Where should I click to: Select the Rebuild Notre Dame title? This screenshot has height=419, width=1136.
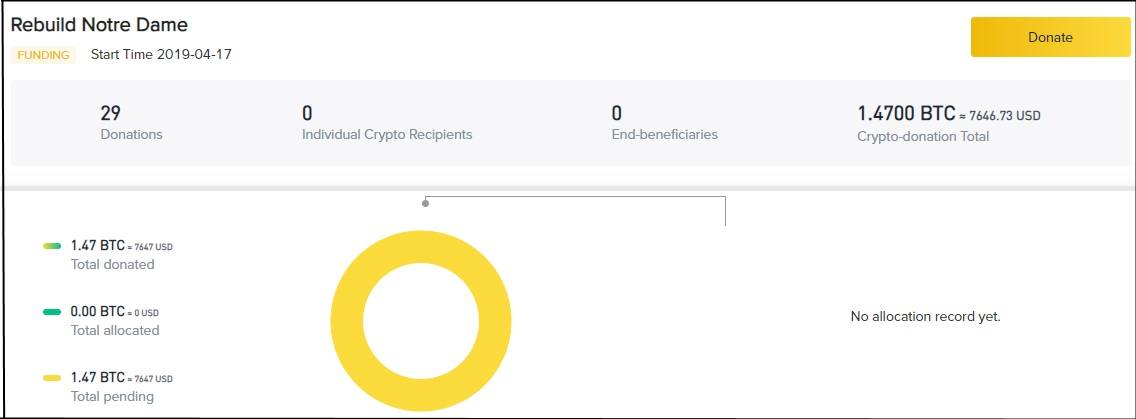(x=99, y=25)
